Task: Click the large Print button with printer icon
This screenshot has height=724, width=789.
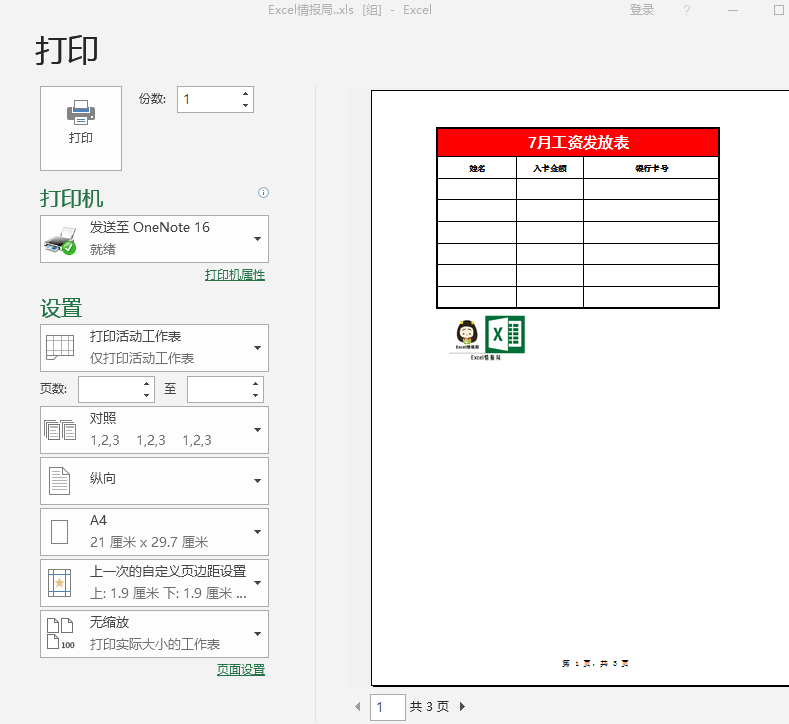Action: [81, 128]
